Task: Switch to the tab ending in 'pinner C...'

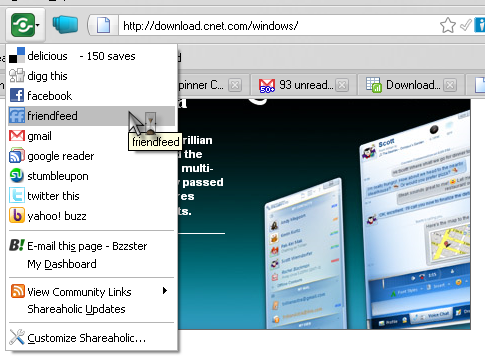Action: pyautogui.click(x=213, y=85)
